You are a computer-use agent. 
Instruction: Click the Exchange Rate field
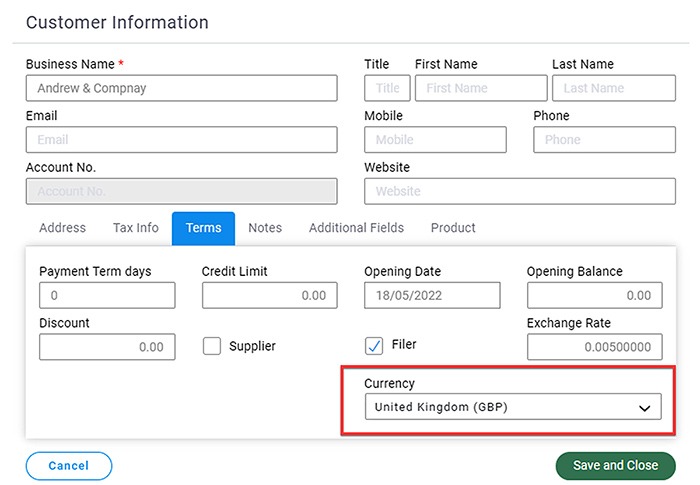click(x=595, y=347)
